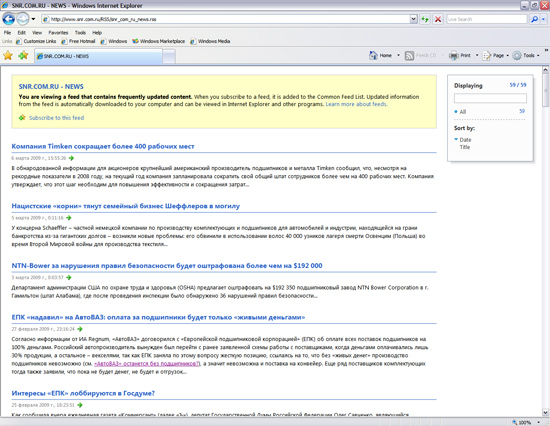Open a new blank tab
The image size is (550, 426).
169,56
